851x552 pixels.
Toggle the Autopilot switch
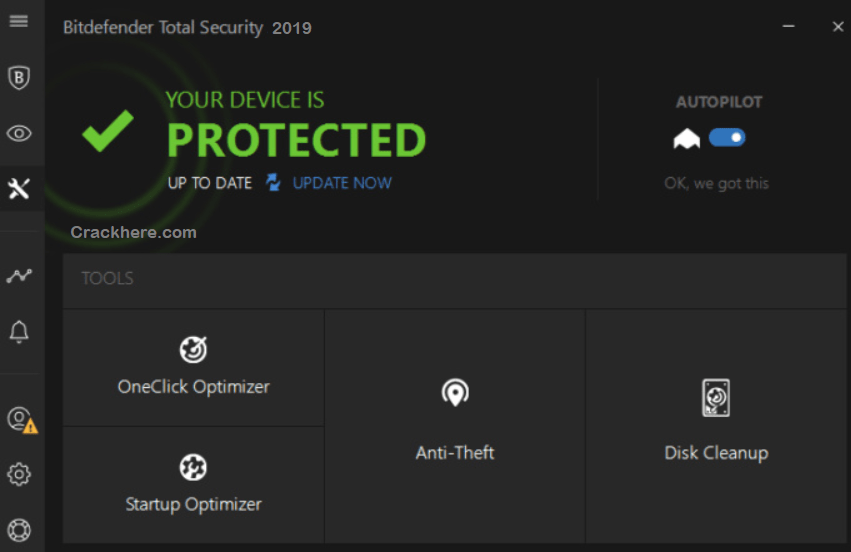coord(727,138)
